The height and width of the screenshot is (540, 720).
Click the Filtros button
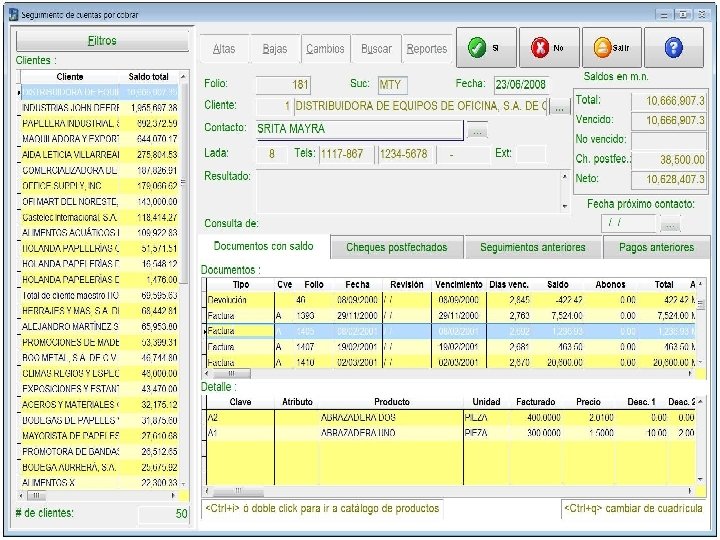click(x=102, y=41)
